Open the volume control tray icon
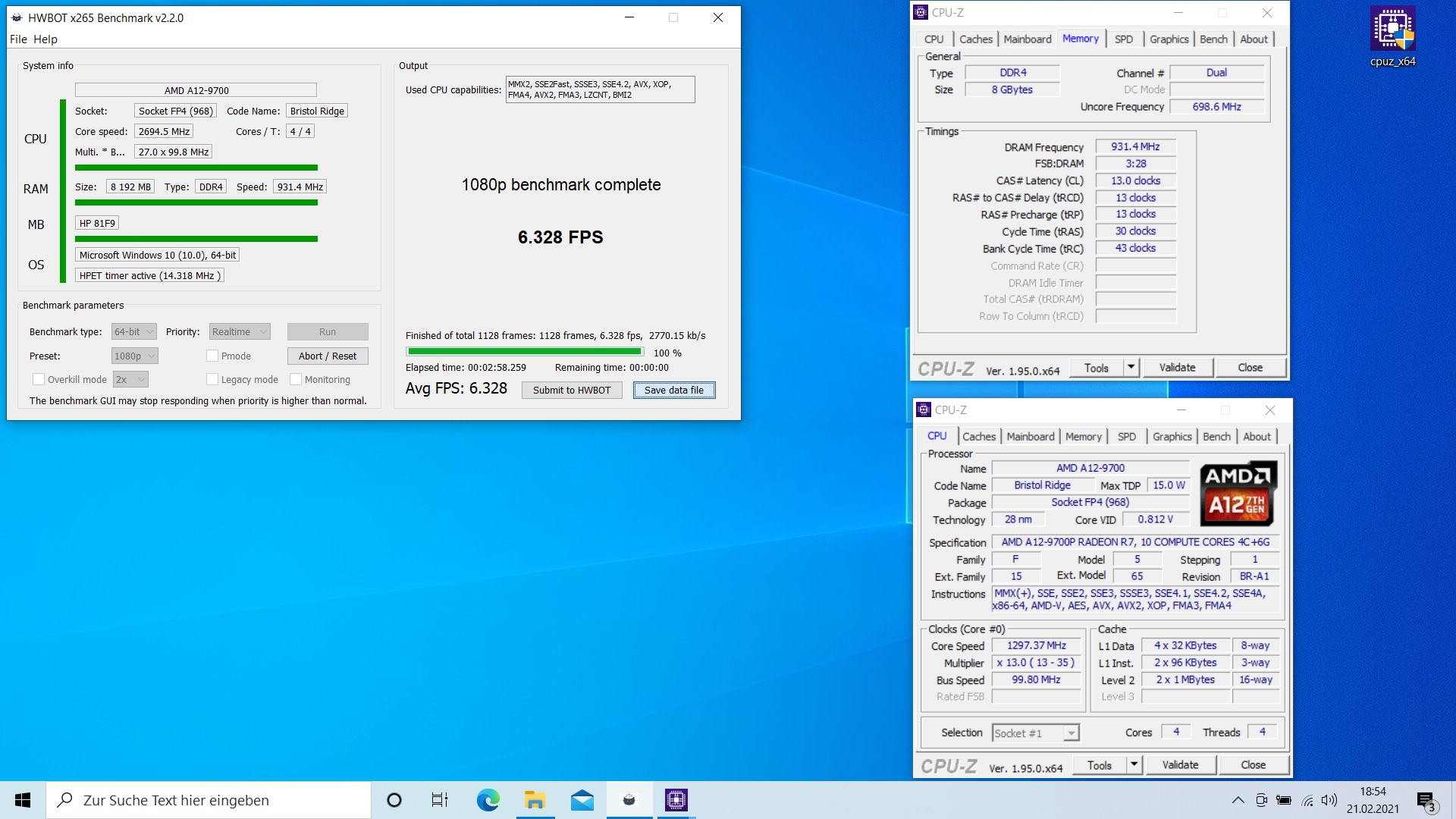This screenshot has width=1456, height=819. (x=1329, y=800)
